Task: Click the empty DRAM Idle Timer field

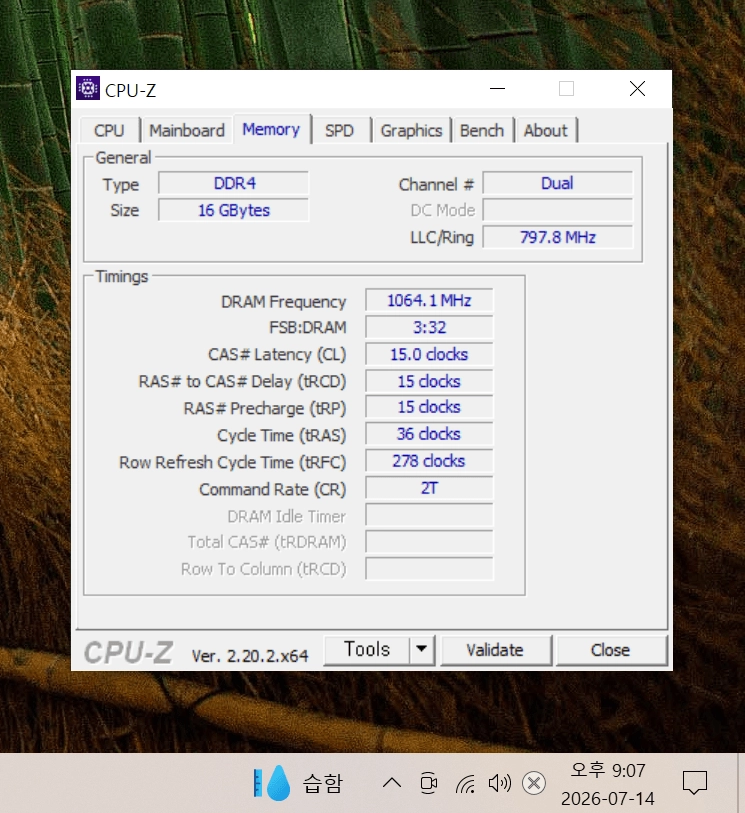Action: pyautogui.click(x=429, y=515)
